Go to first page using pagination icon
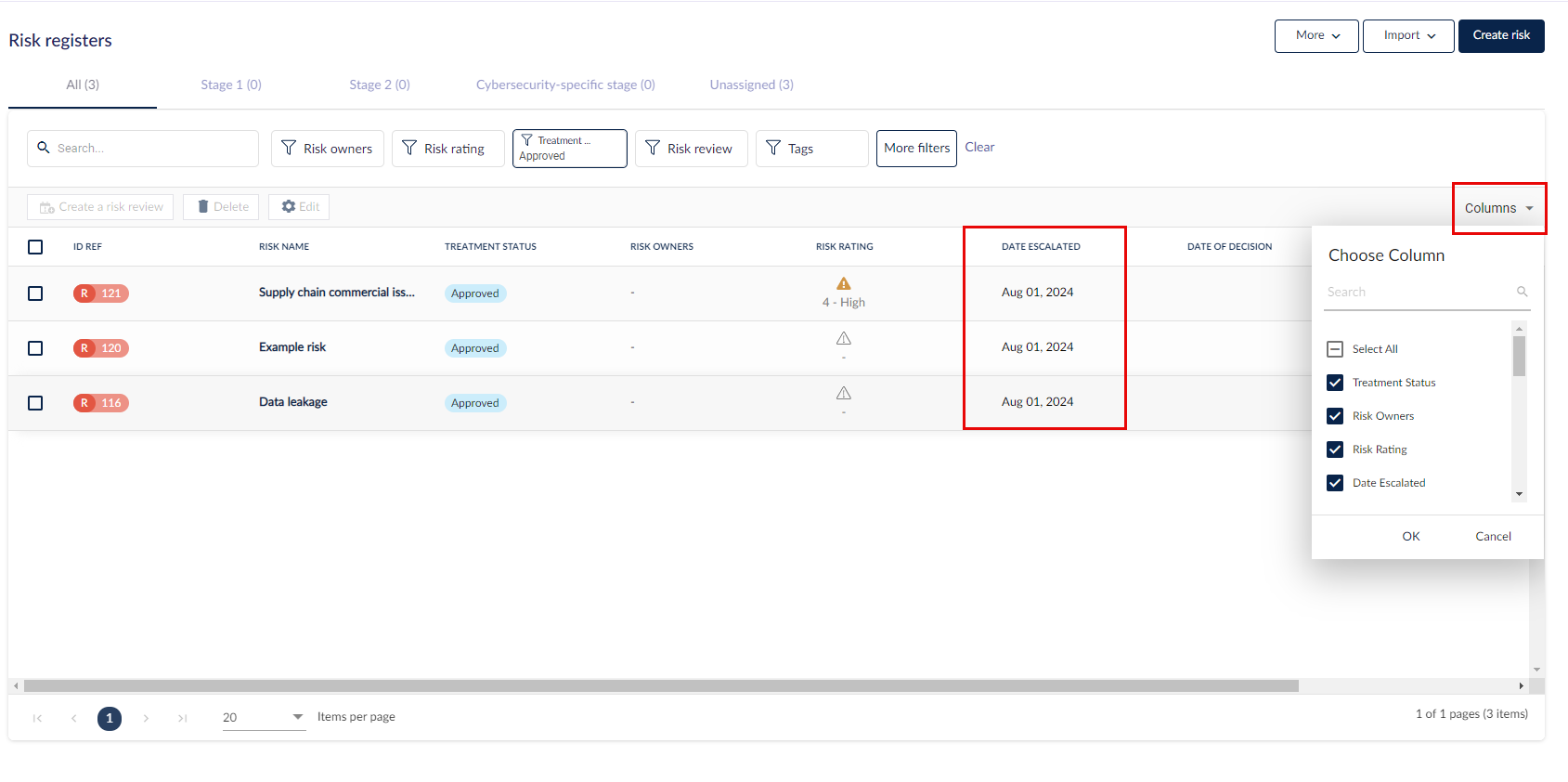This screenshot has width=1568, height=782. point(37,718)
